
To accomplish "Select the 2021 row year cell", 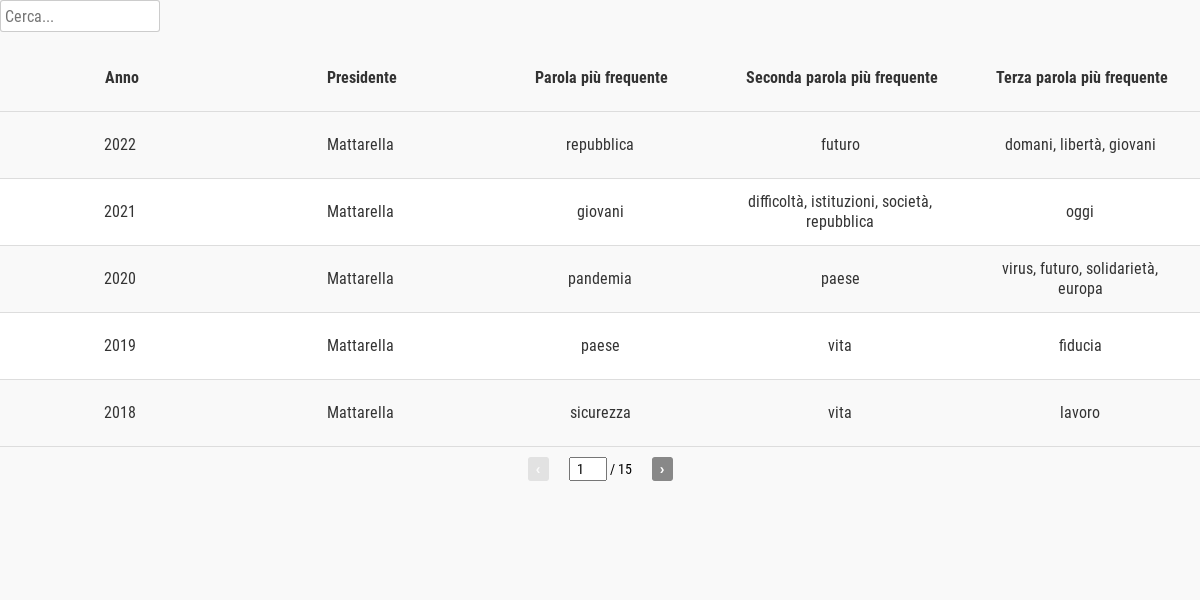I will pyautogui.click(x=120, y=212).
